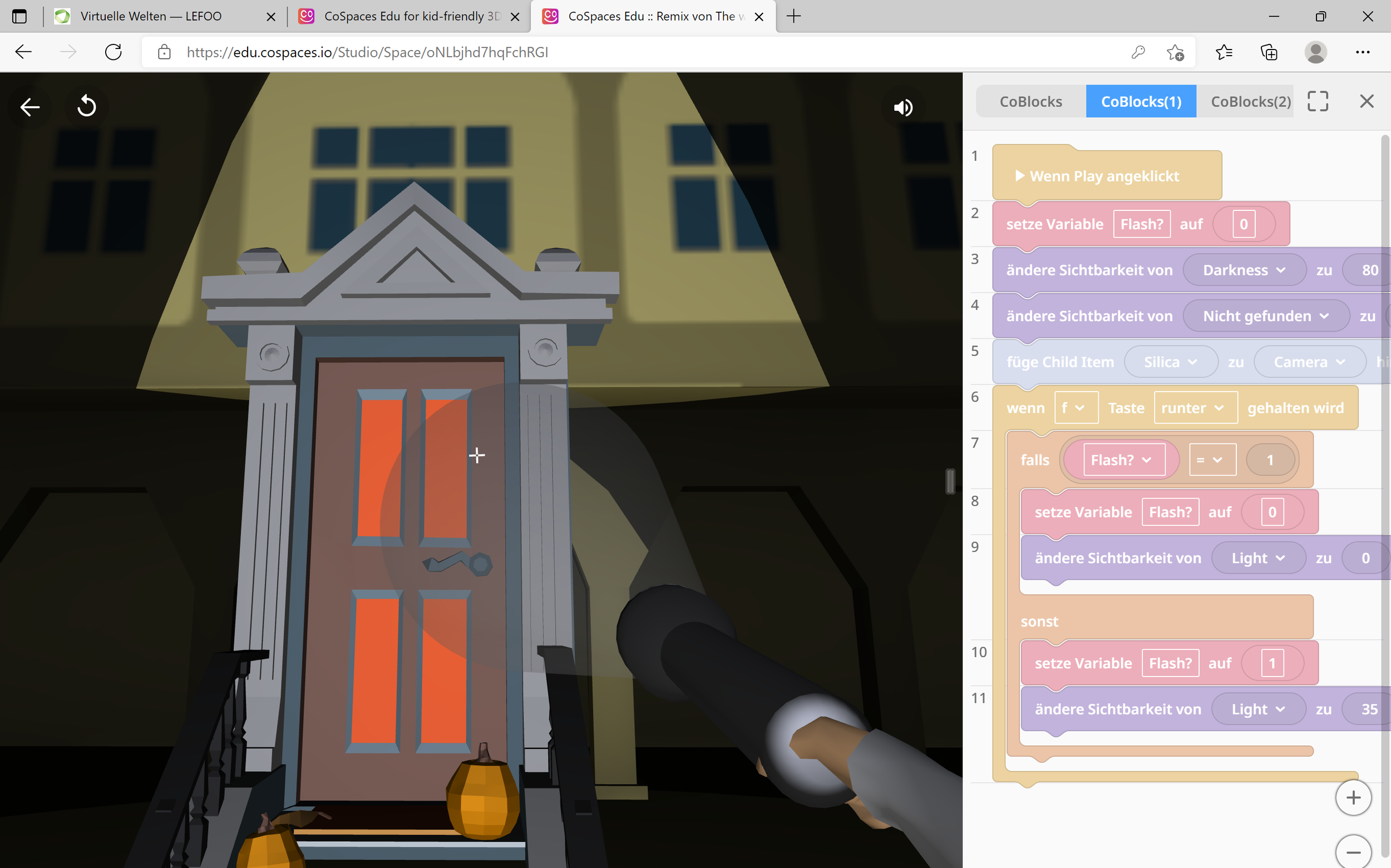Restart the scene with the reload arrow

(87, 106)
